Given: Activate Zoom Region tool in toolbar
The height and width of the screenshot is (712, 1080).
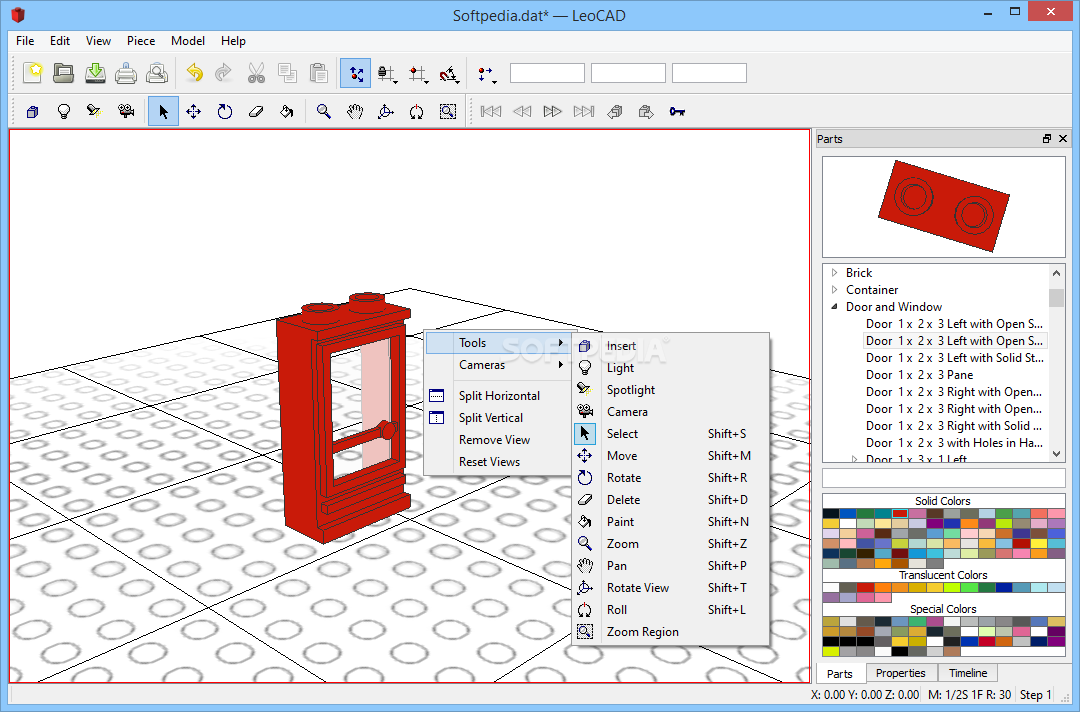Looking at the screenshot, I should pos(448,112).
